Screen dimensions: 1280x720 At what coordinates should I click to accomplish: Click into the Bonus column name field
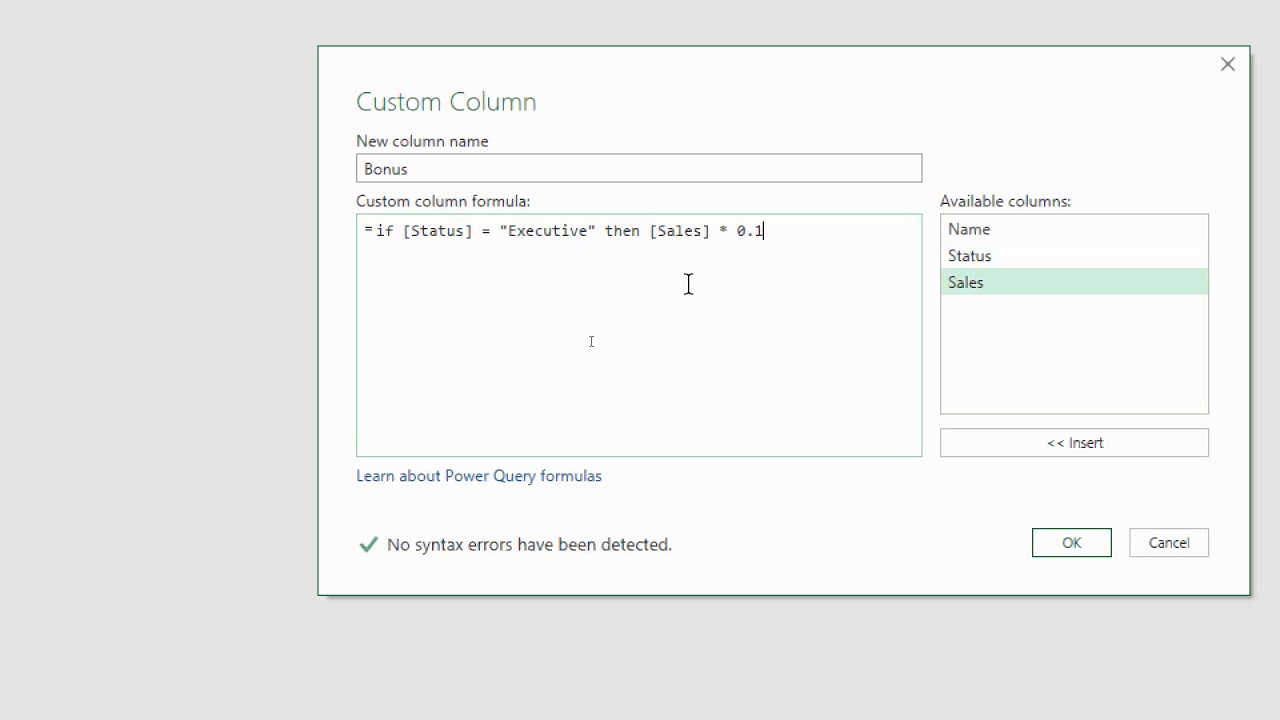638,168
